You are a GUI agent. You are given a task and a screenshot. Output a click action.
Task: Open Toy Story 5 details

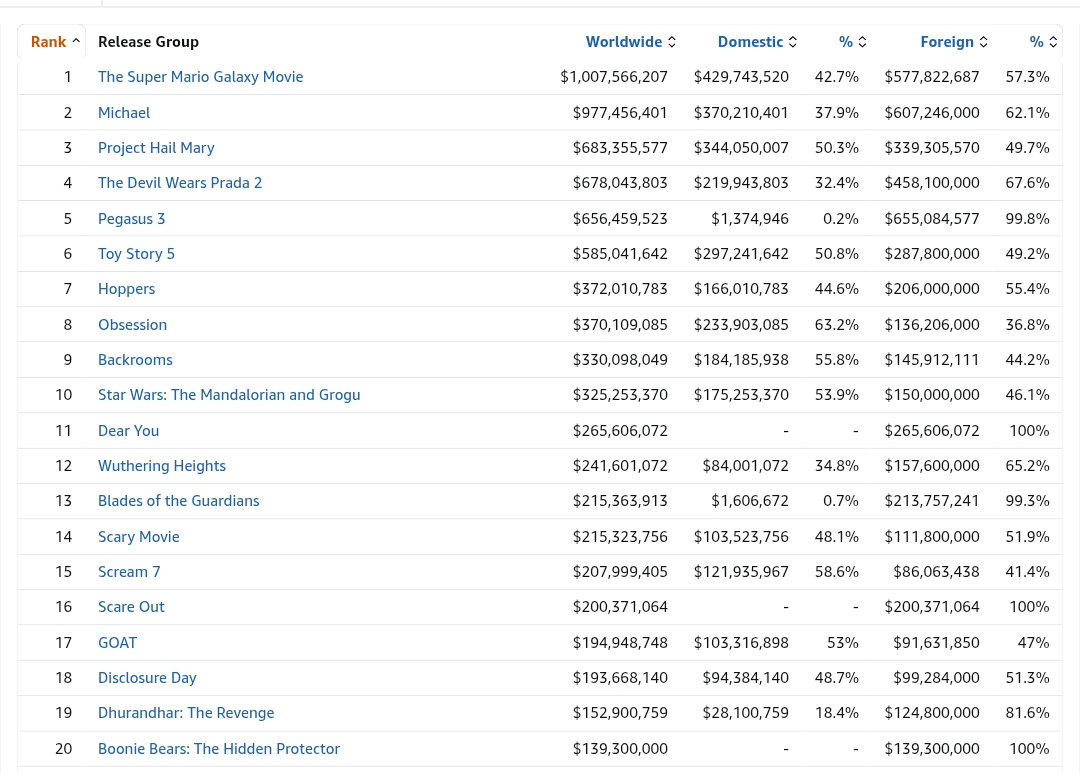136,254
